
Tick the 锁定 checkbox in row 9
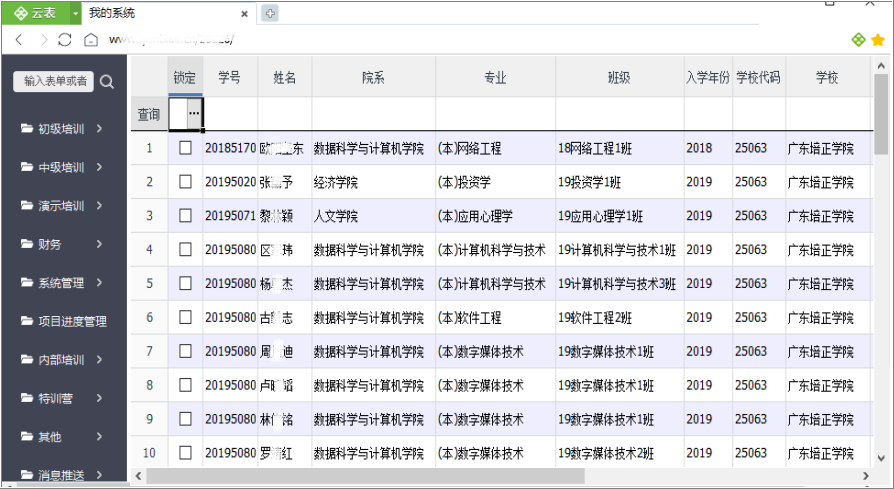pos(185,419)
